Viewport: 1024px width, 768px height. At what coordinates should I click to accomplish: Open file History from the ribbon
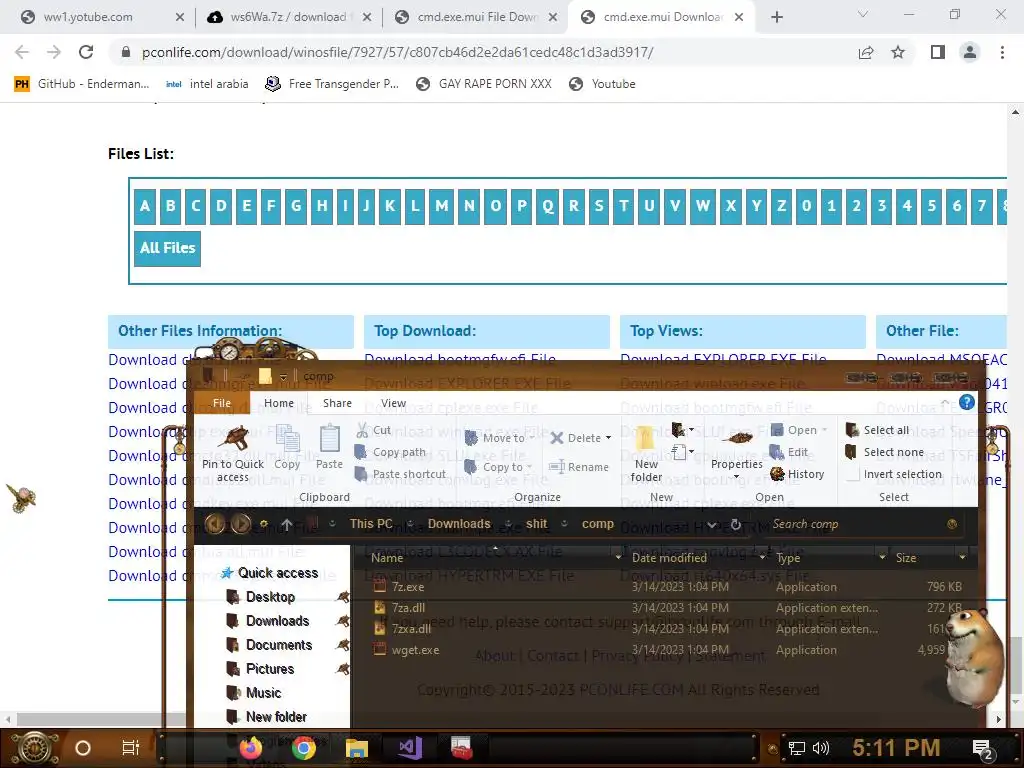coord(797,474)
